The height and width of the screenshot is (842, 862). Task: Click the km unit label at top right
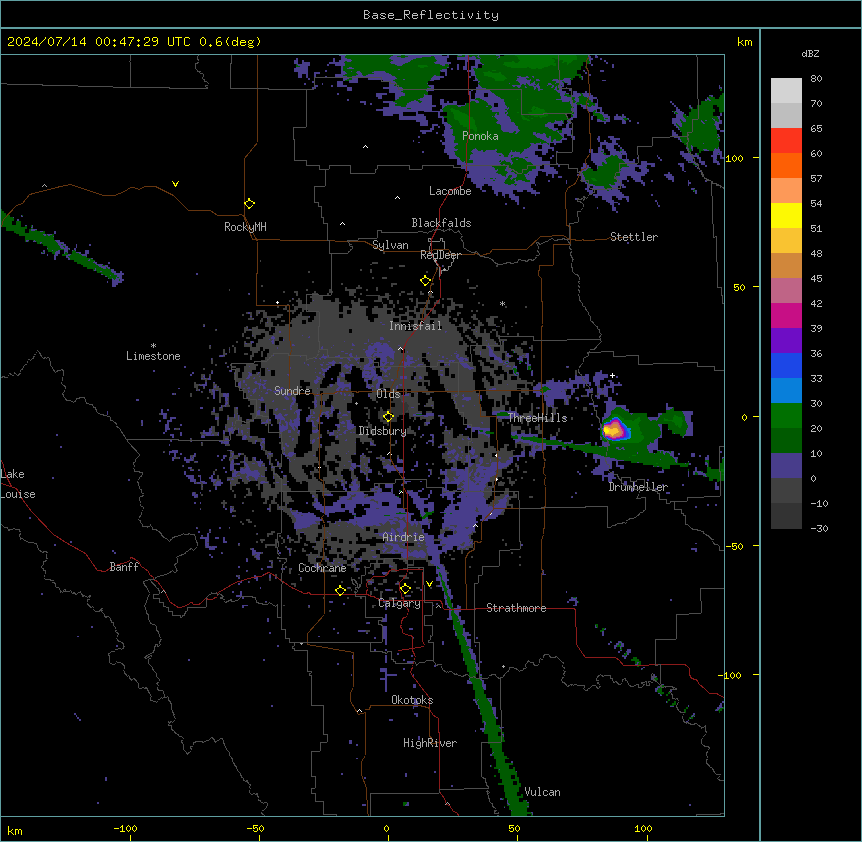745,42
